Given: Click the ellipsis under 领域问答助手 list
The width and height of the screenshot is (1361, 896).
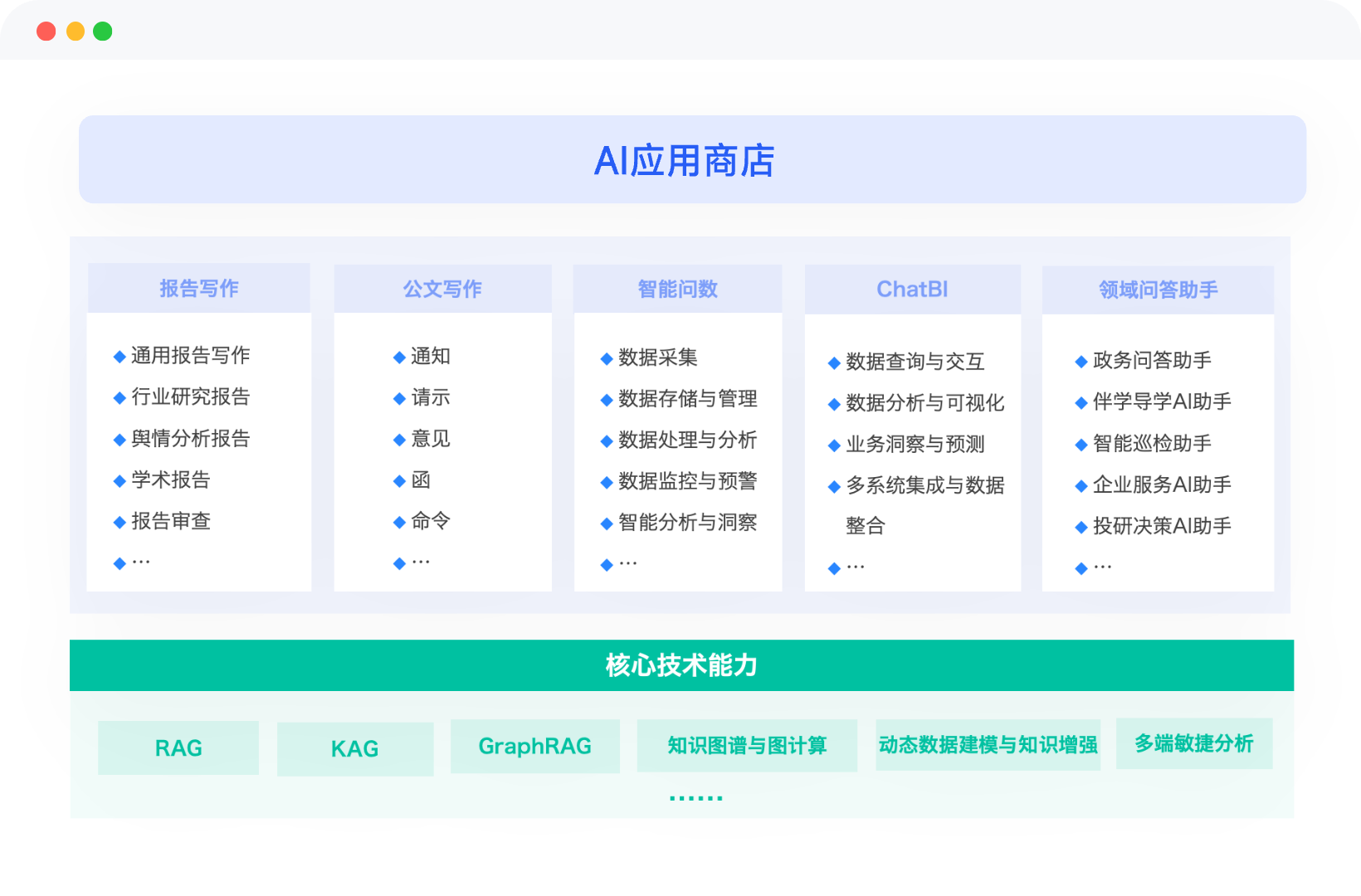Looking at the screenshot, I should [x=1103, y=567].
